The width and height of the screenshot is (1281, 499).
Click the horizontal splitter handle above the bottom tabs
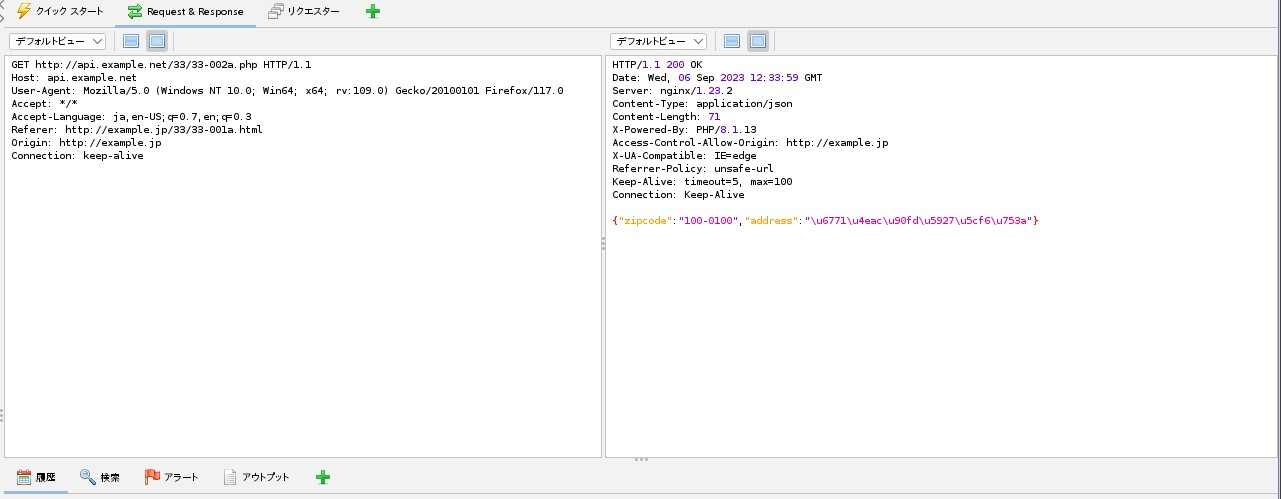(641, 460)
